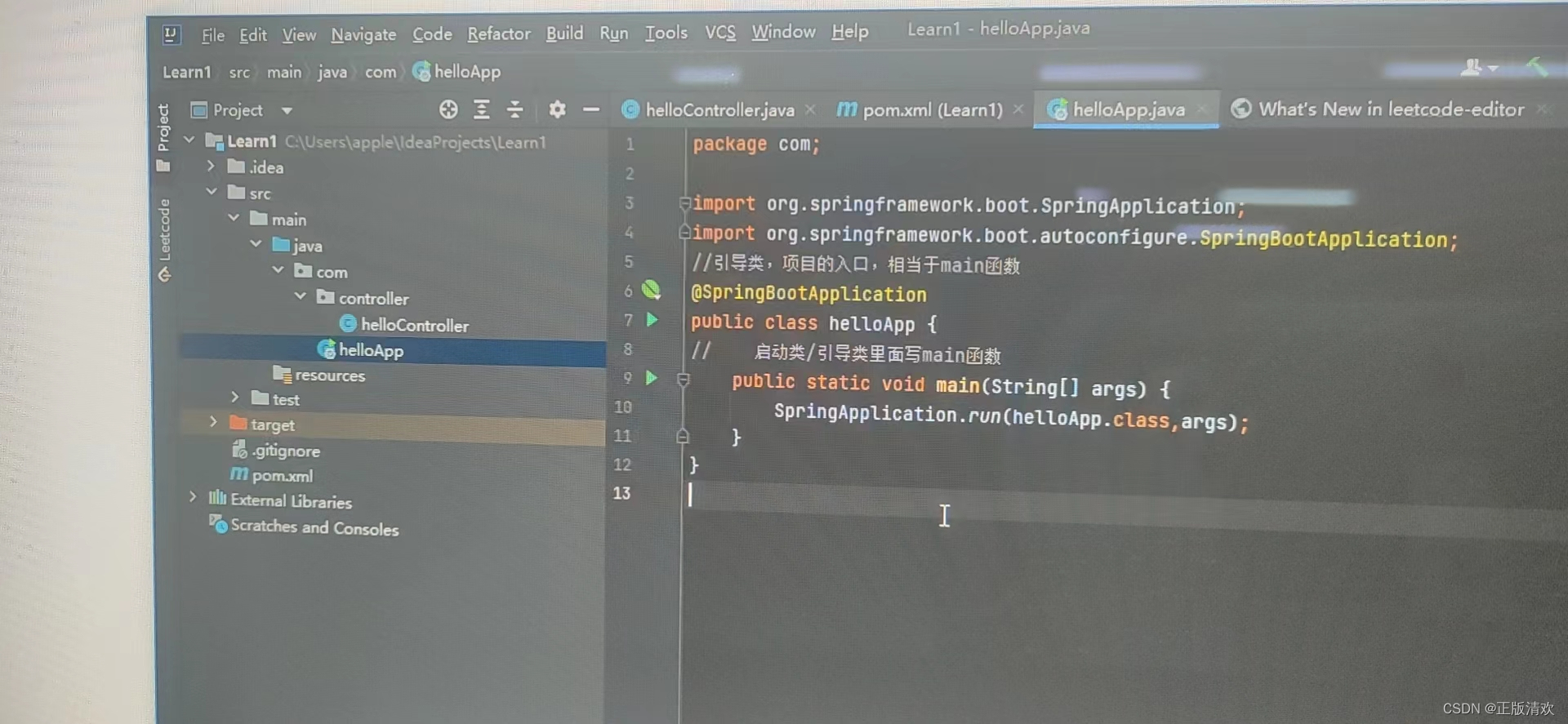The height and width of the screenshot is (724, 1568).
Task: Select Scratches and Consoles
Action: coord(305,526)
